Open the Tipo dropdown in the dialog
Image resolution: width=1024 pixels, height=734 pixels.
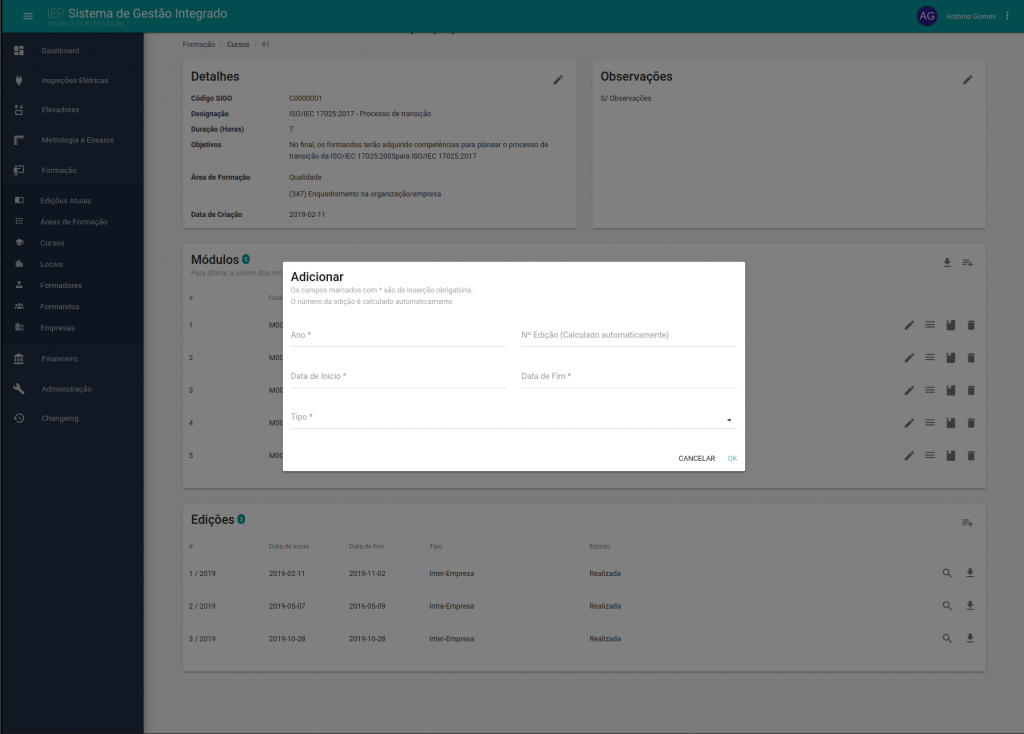[513, 417]
